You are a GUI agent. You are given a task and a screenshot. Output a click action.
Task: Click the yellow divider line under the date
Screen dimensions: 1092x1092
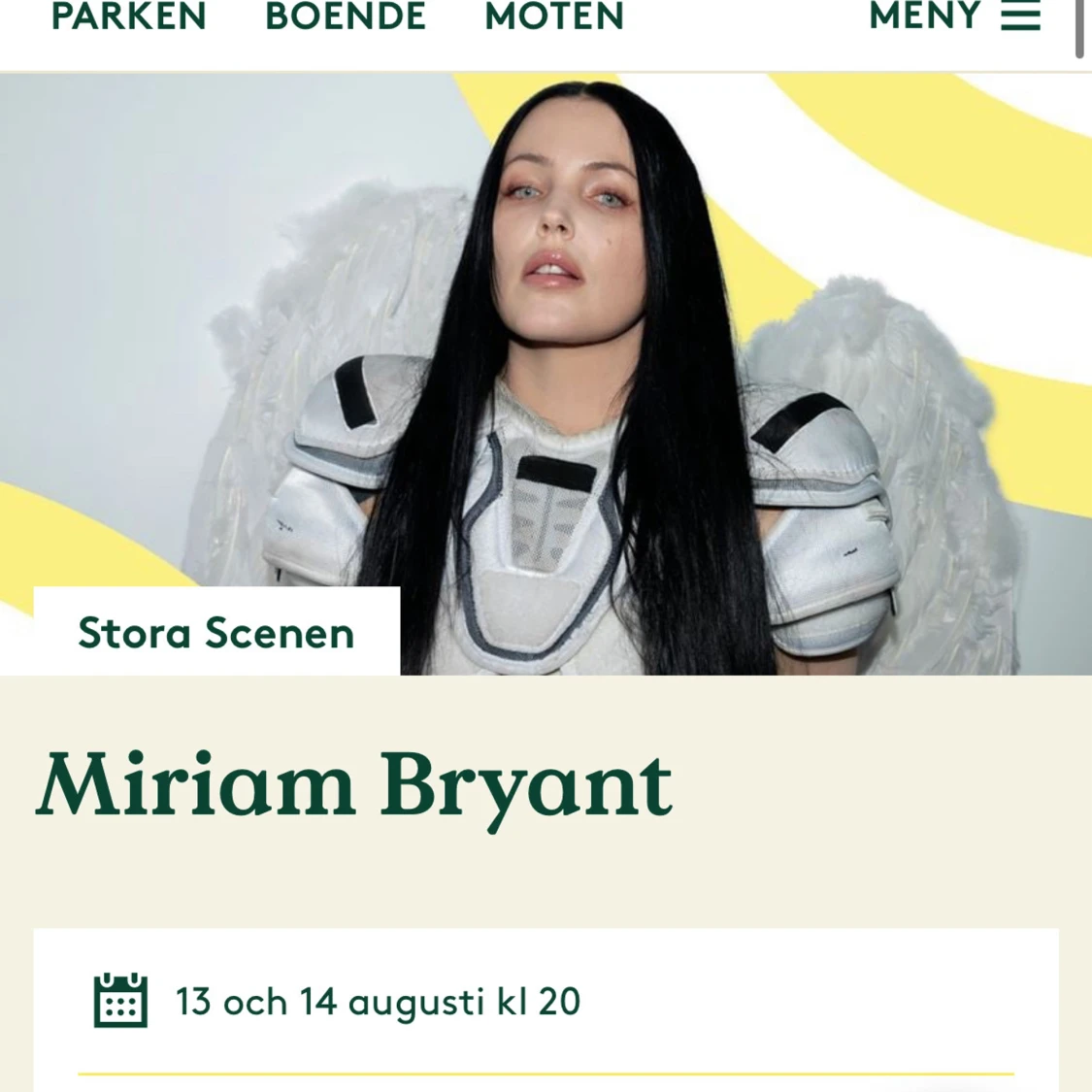(546, 1075)
